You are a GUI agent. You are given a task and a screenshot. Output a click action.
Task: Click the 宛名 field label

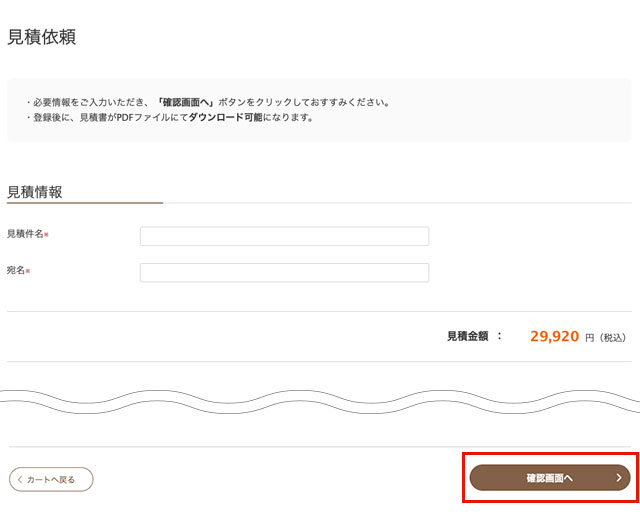[x=16, y=271]
